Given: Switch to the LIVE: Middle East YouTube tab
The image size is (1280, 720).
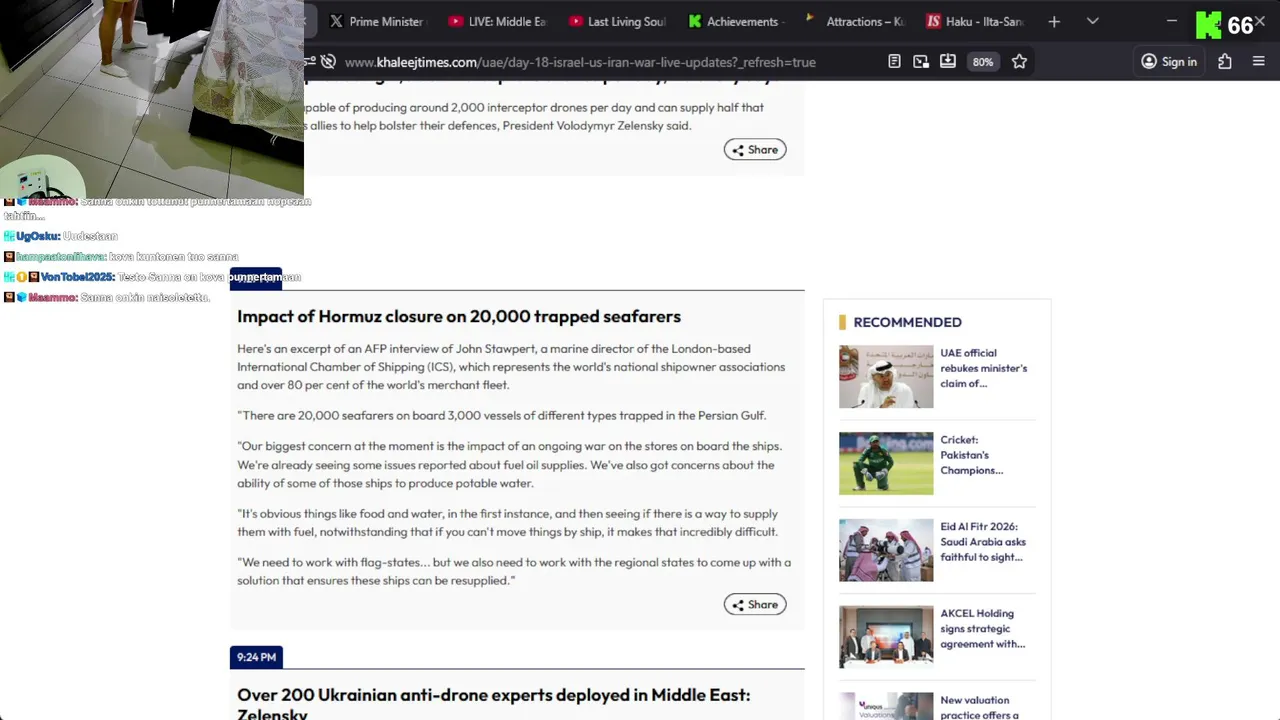Looking at the screenshot, I should [497, 21].
